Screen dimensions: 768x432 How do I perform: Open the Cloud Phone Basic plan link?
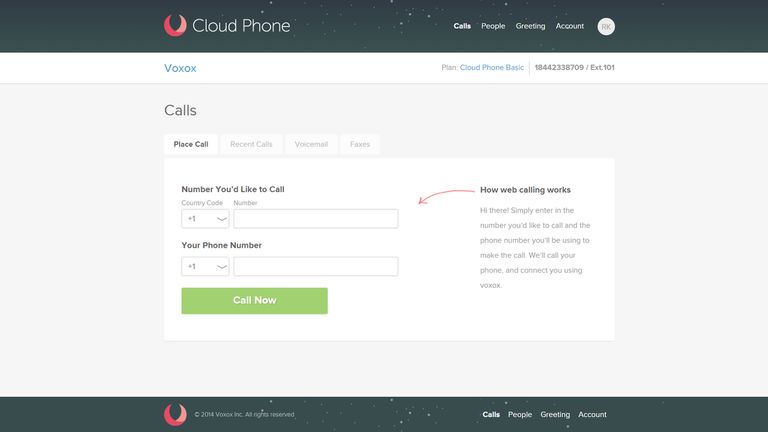492,68
